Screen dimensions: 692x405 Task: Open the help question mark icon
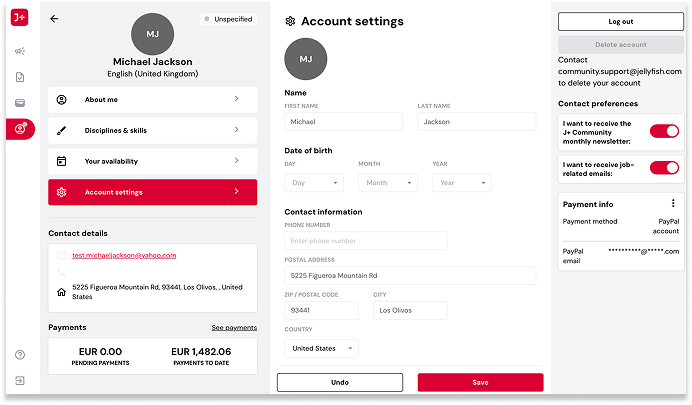(x=20, y=355)
